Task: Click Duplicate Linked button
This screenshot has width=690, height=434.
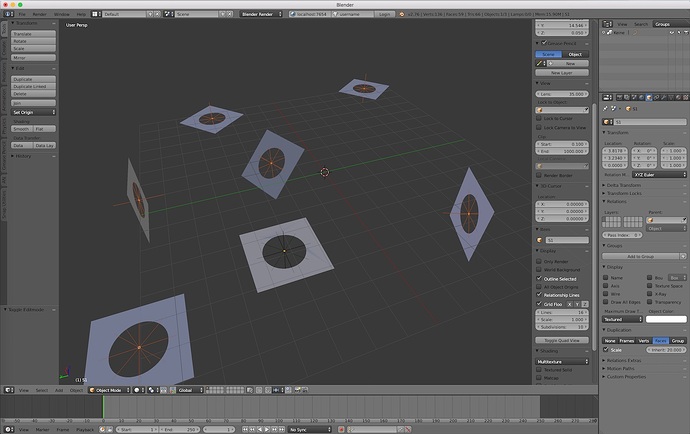Action: [x=33, y=86]
